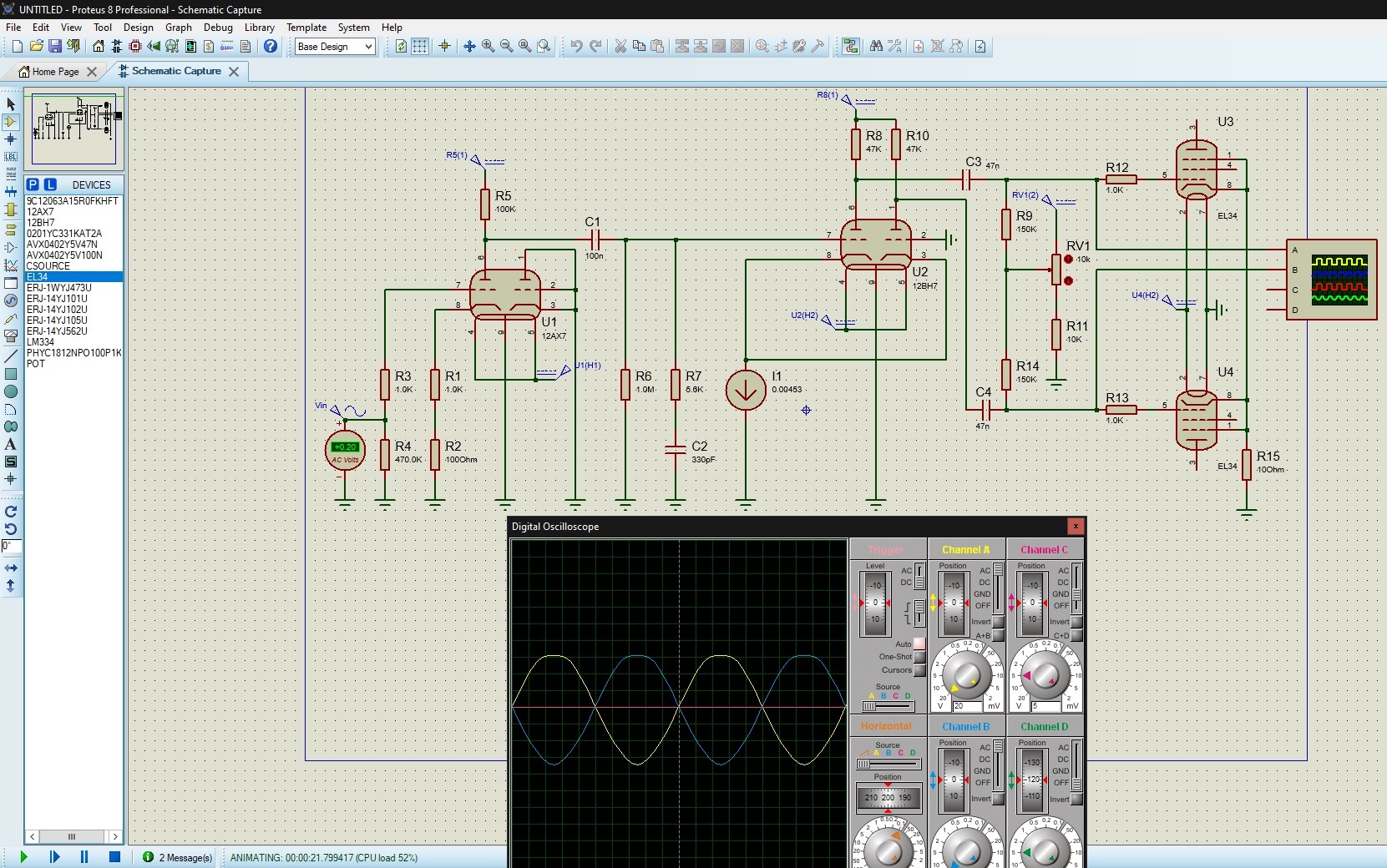The height and width of the screenshot is (868, 1387).
Task: Open the Template menu
Action: pos(306,28)
